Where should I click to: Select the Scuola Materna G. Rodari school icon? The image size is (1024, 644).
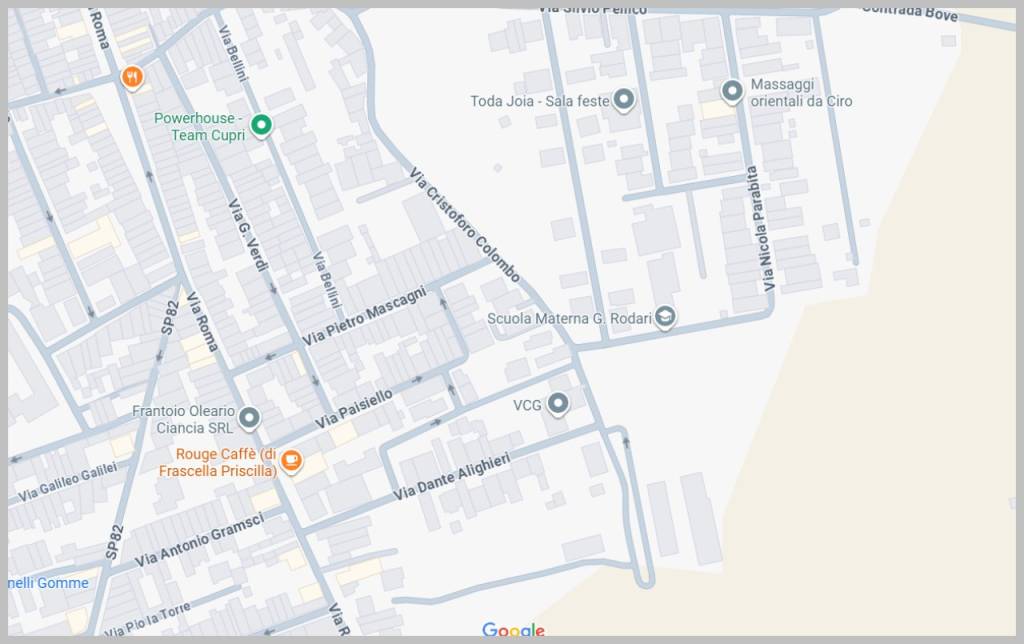pos(665,318)
